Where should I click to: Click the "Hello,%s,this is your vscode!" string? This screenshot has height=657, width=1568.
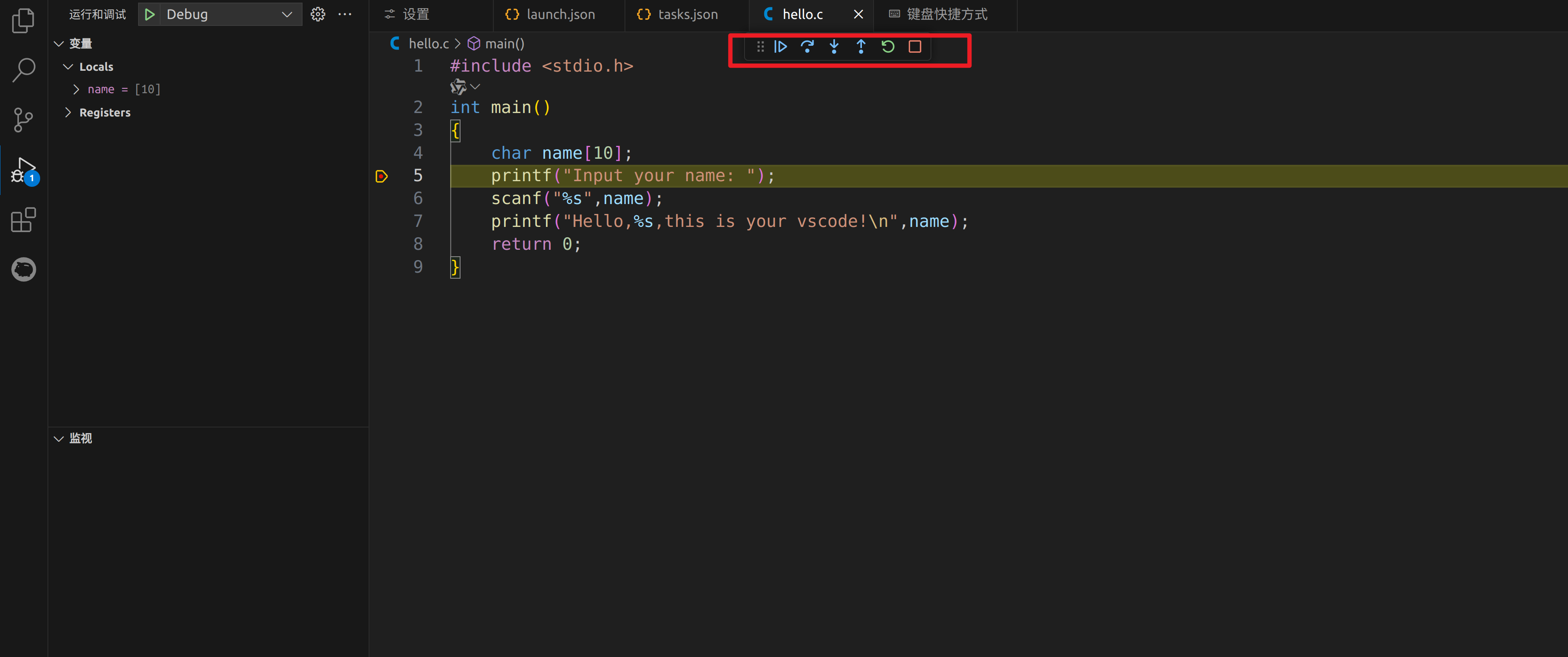click(x=730, y=221)
